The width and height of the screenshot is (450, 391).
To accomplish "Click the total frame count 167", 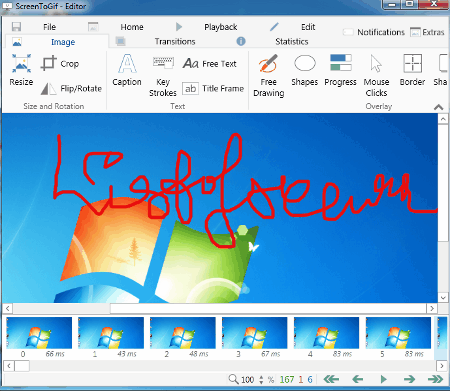I will pyautogui.click(x=287, y=380).
